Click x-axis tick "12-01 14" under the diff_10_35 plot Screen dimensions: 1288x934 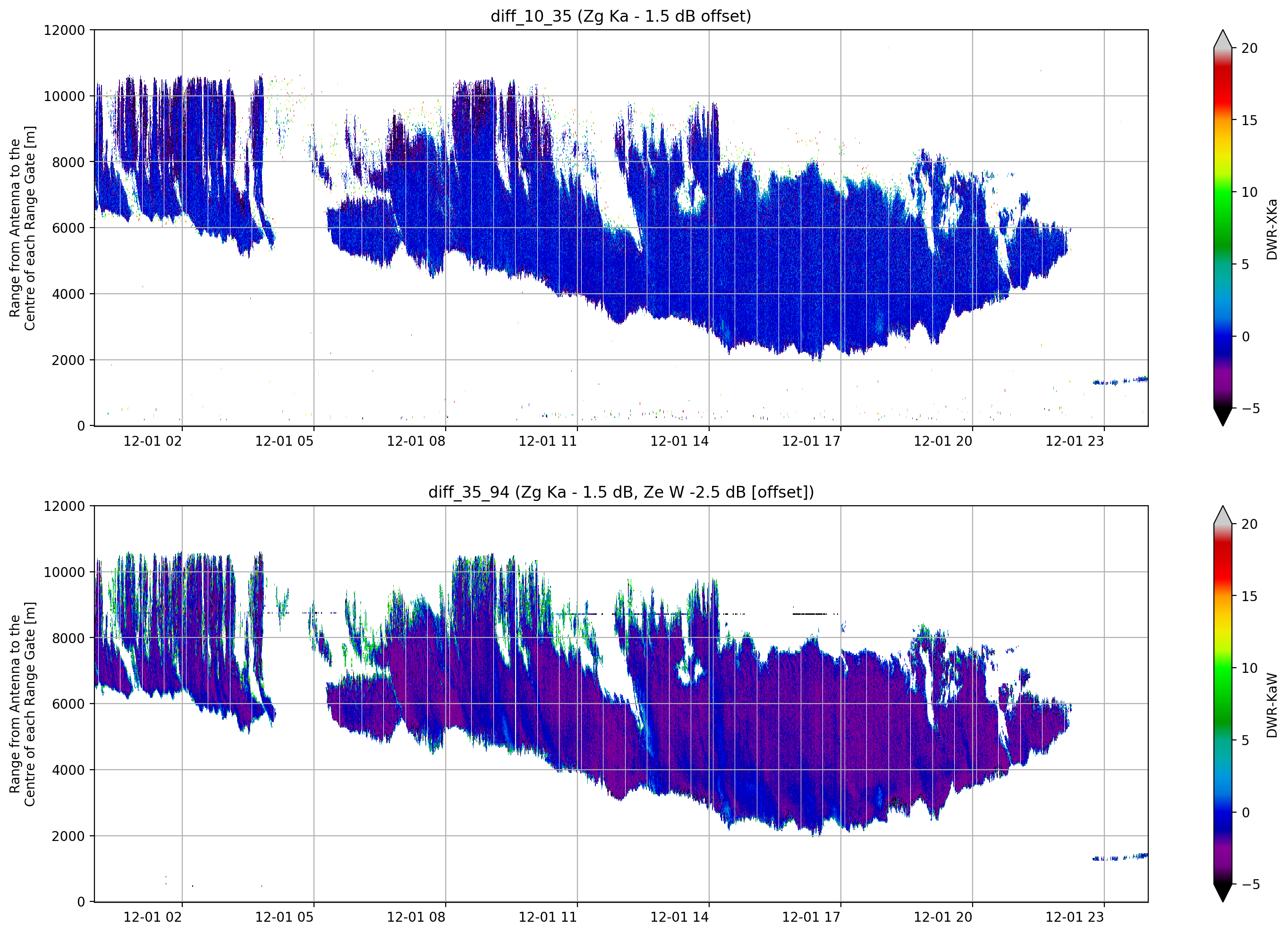point(680,442)
